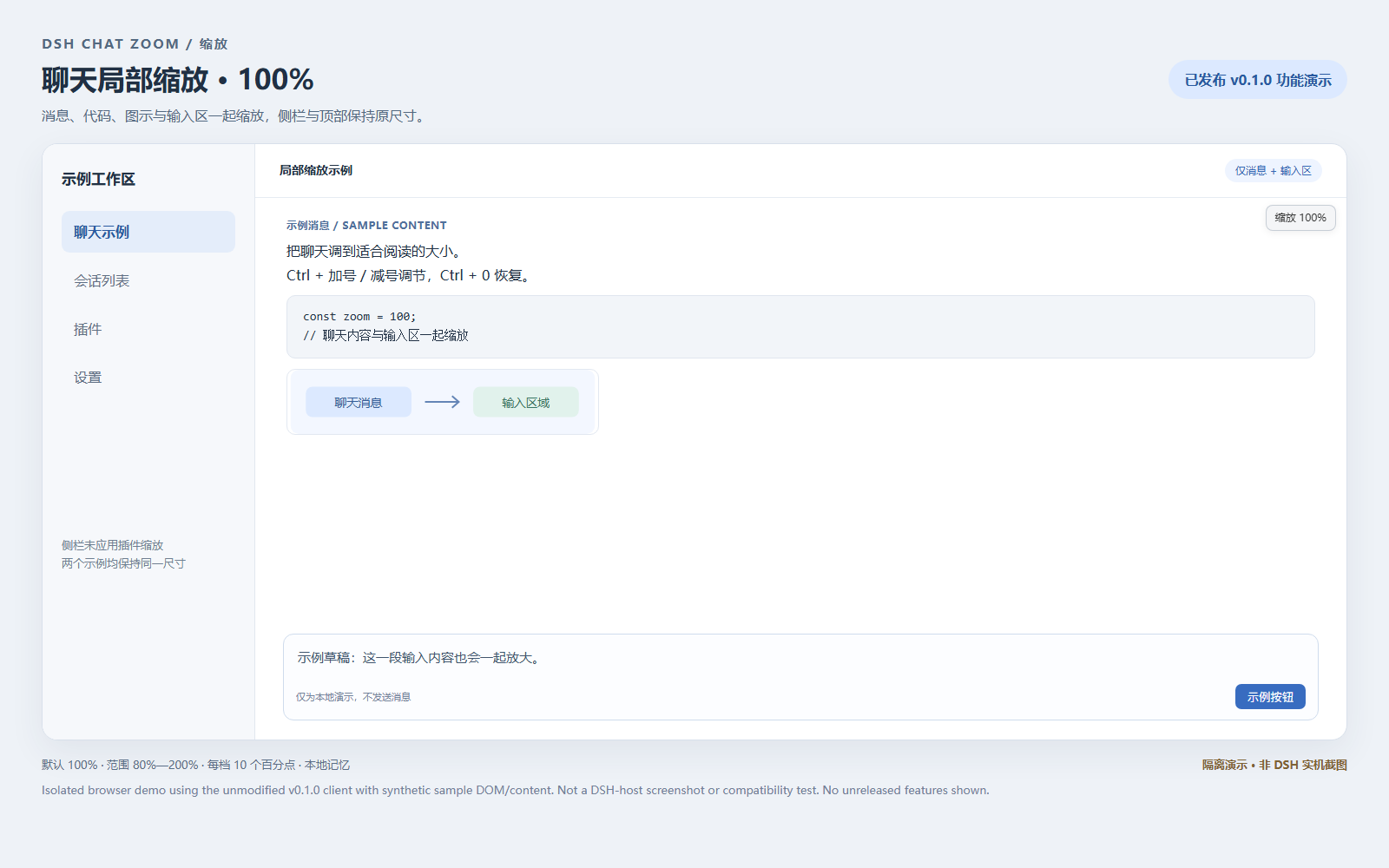Click the 仅消息 + 输入区 pill
This screenshot has width=1389, height=868.
point(1274,171)
